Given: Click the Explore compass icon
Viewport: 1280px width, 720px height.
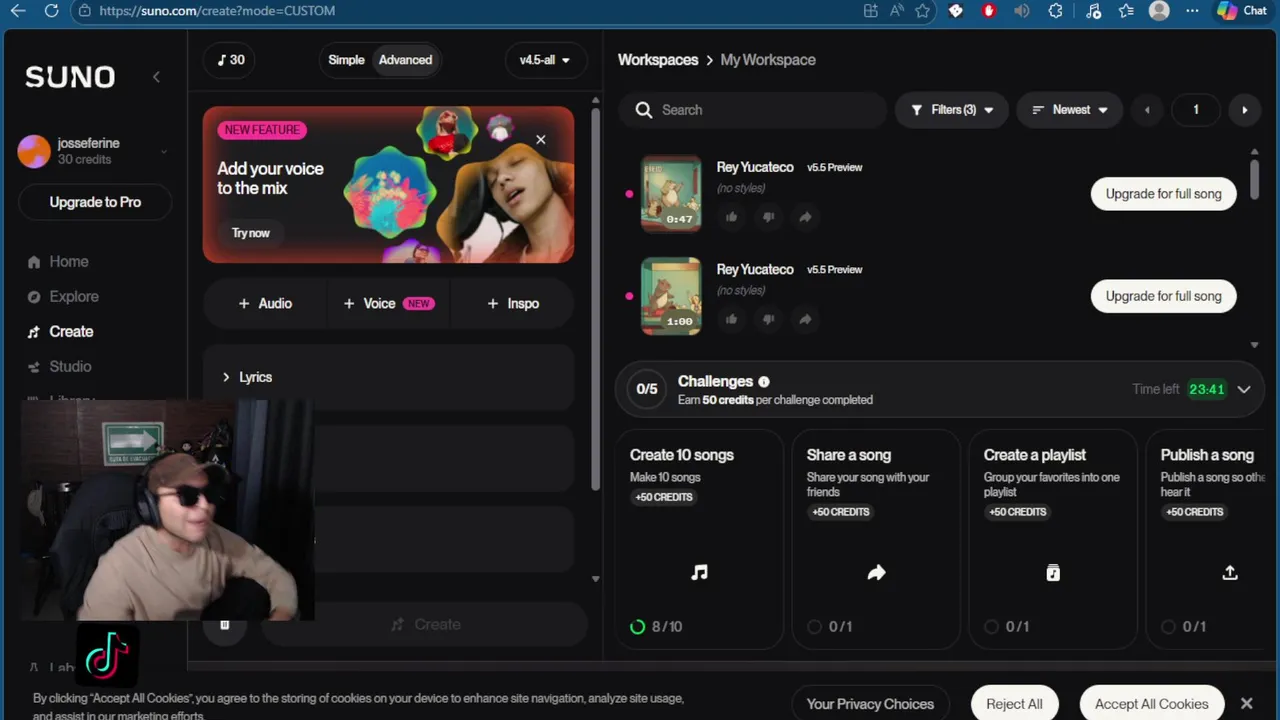Looking at the screenshot, I should pos(34,297).
